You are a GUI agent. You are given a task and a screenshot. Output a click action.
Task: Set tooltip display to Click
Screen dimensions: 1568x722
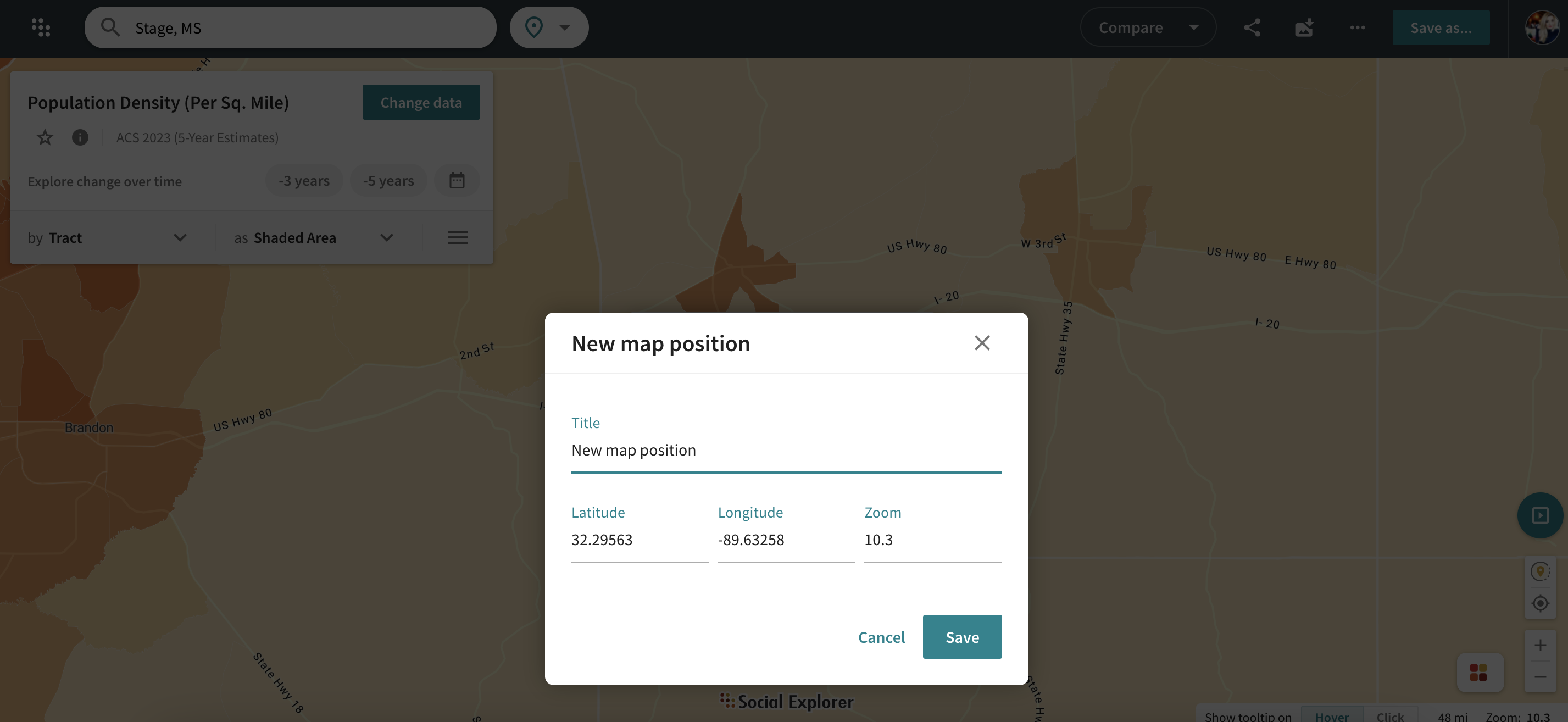pos(1389,716)
